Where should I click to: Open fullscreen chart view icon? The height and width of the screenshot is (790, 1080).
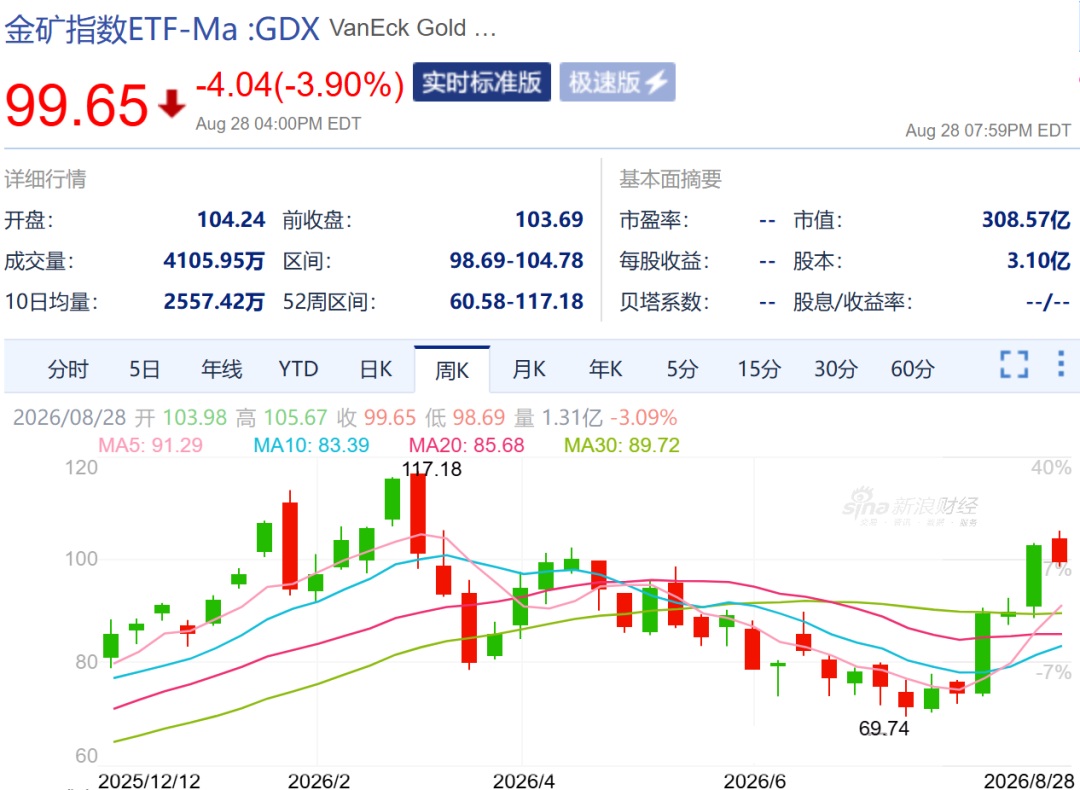[x=1014, y=364]
